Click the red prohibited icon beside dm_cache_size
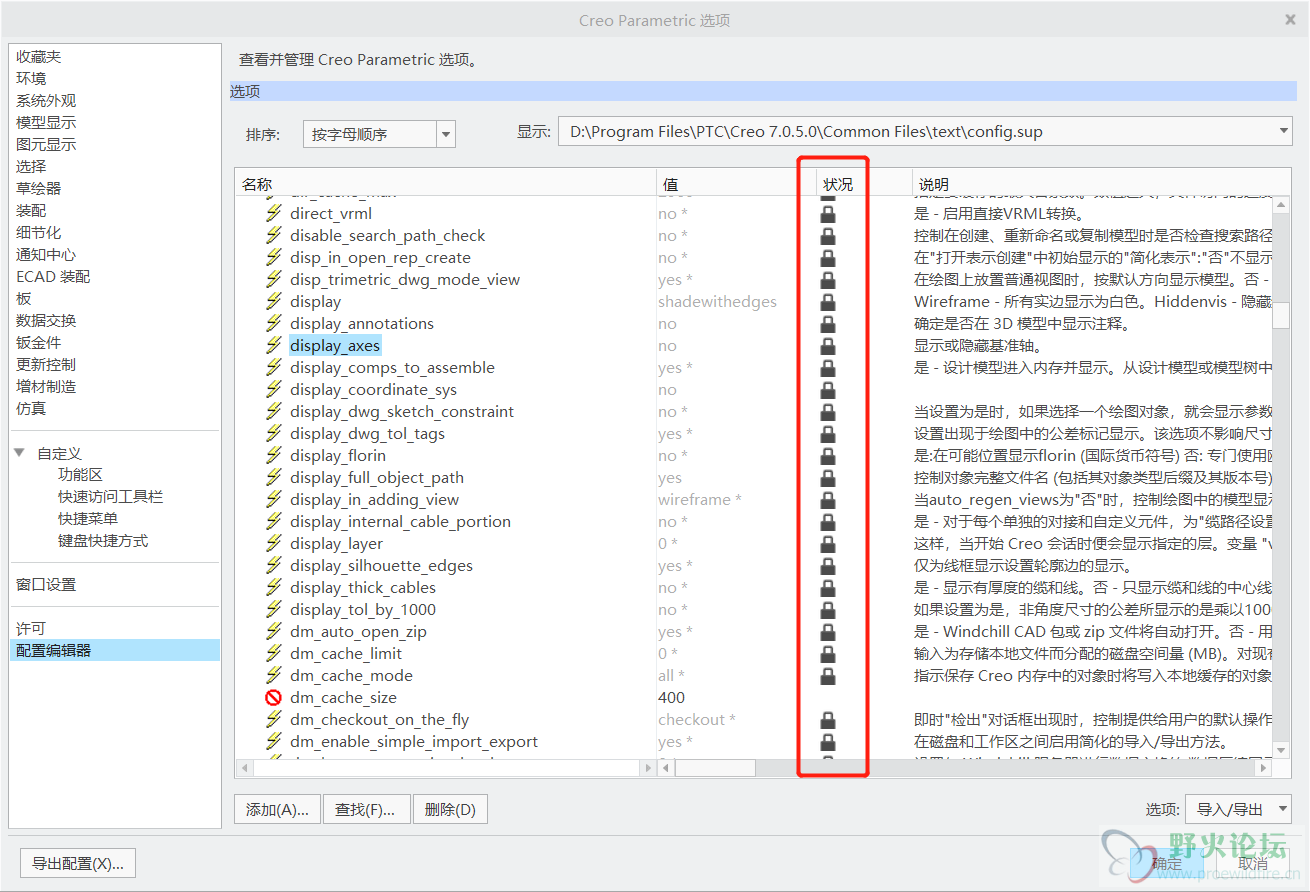This screenshot has height=892, width=1310. 274,697
